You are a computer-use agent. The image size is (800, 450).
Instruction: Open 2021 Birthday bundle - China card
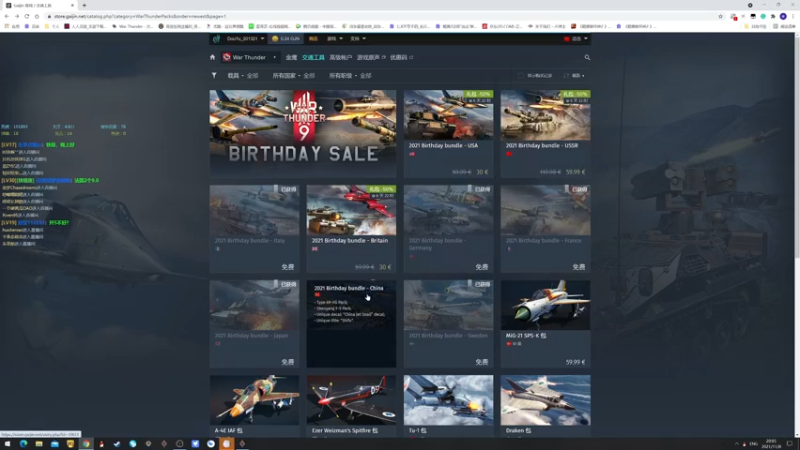point(351,323)
